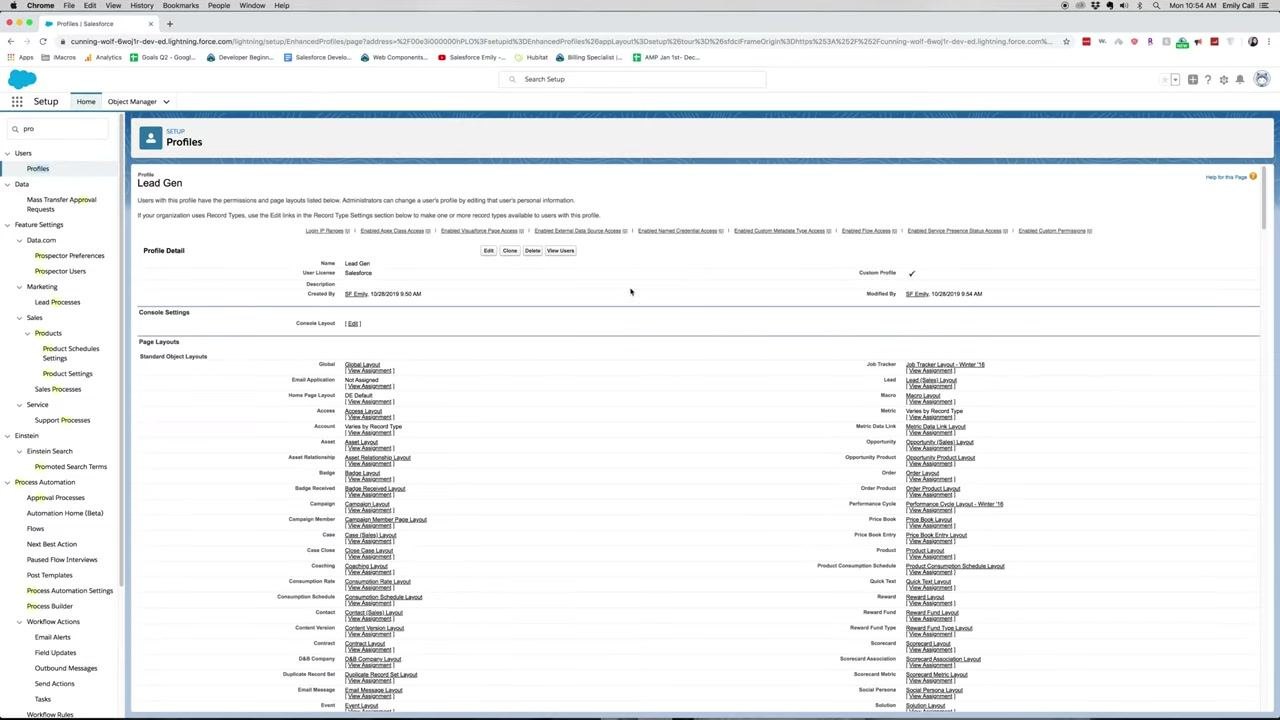Open the Global Layout link
The width and height of the screenshot is (1280, 720).
tap(362, 365)
